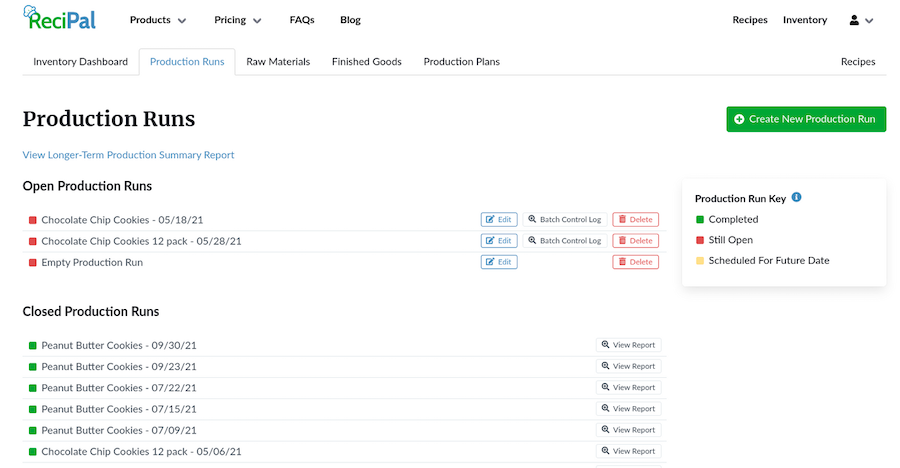Expand the Pricing dropdown menu

click(238, 20)
